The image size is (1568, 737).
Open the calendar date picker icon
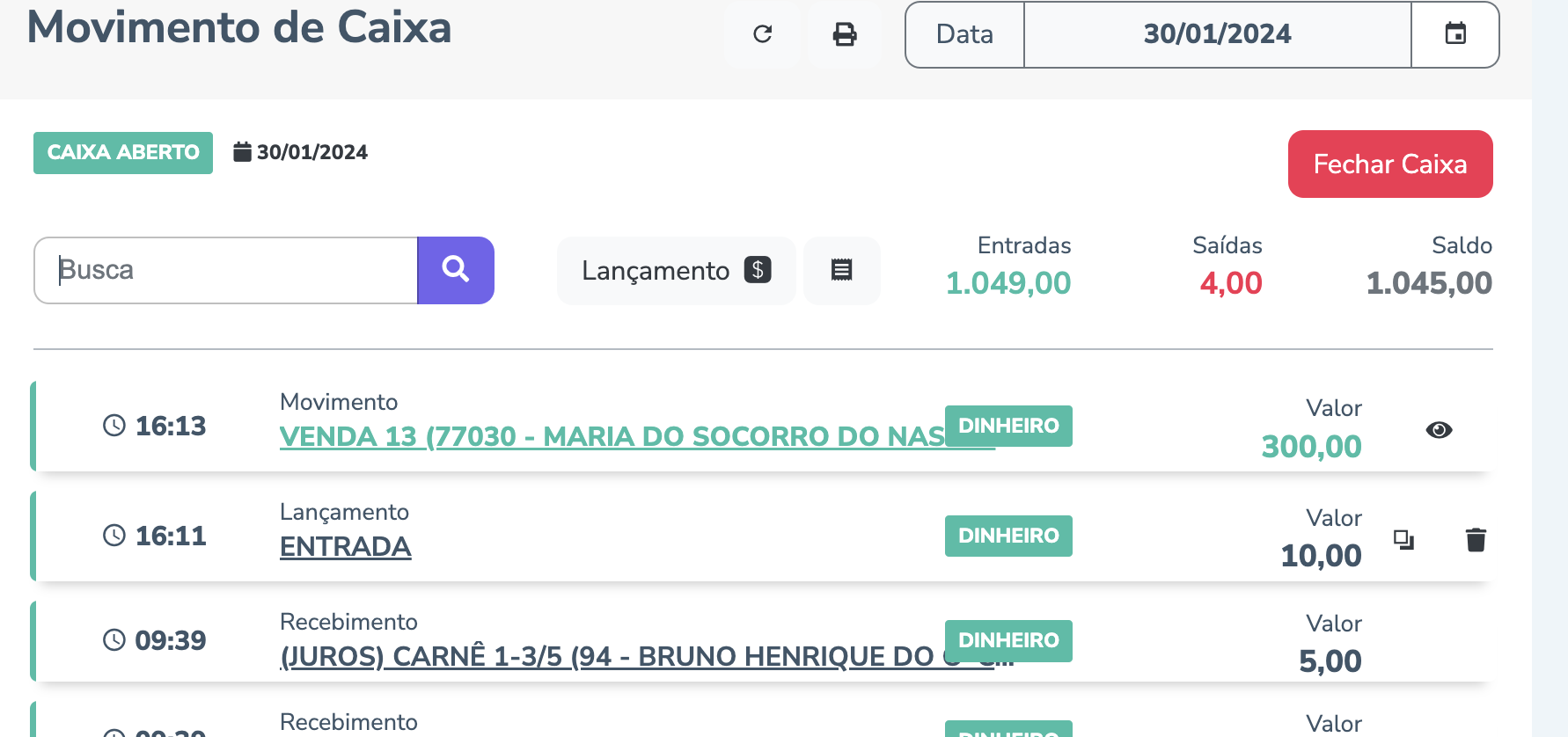point(1455,34)
